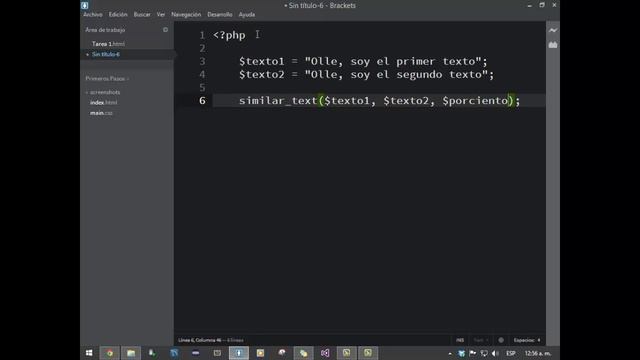Open File Explorer from the taskbar
Viewport: 640px width, 360px height.
131,353
